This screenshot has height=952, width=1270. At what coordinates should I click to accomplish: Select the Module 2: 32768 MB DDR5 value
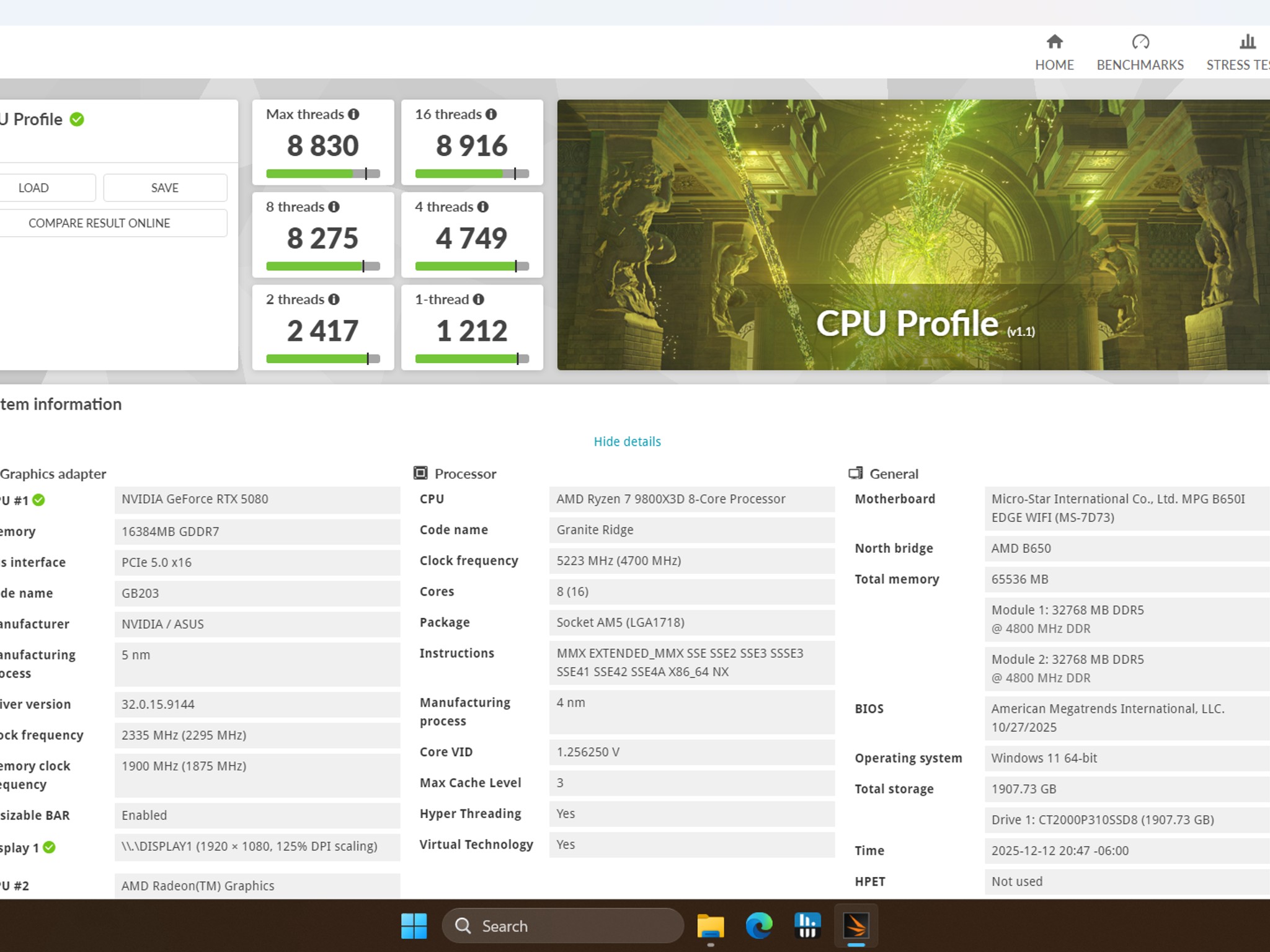1127,669
